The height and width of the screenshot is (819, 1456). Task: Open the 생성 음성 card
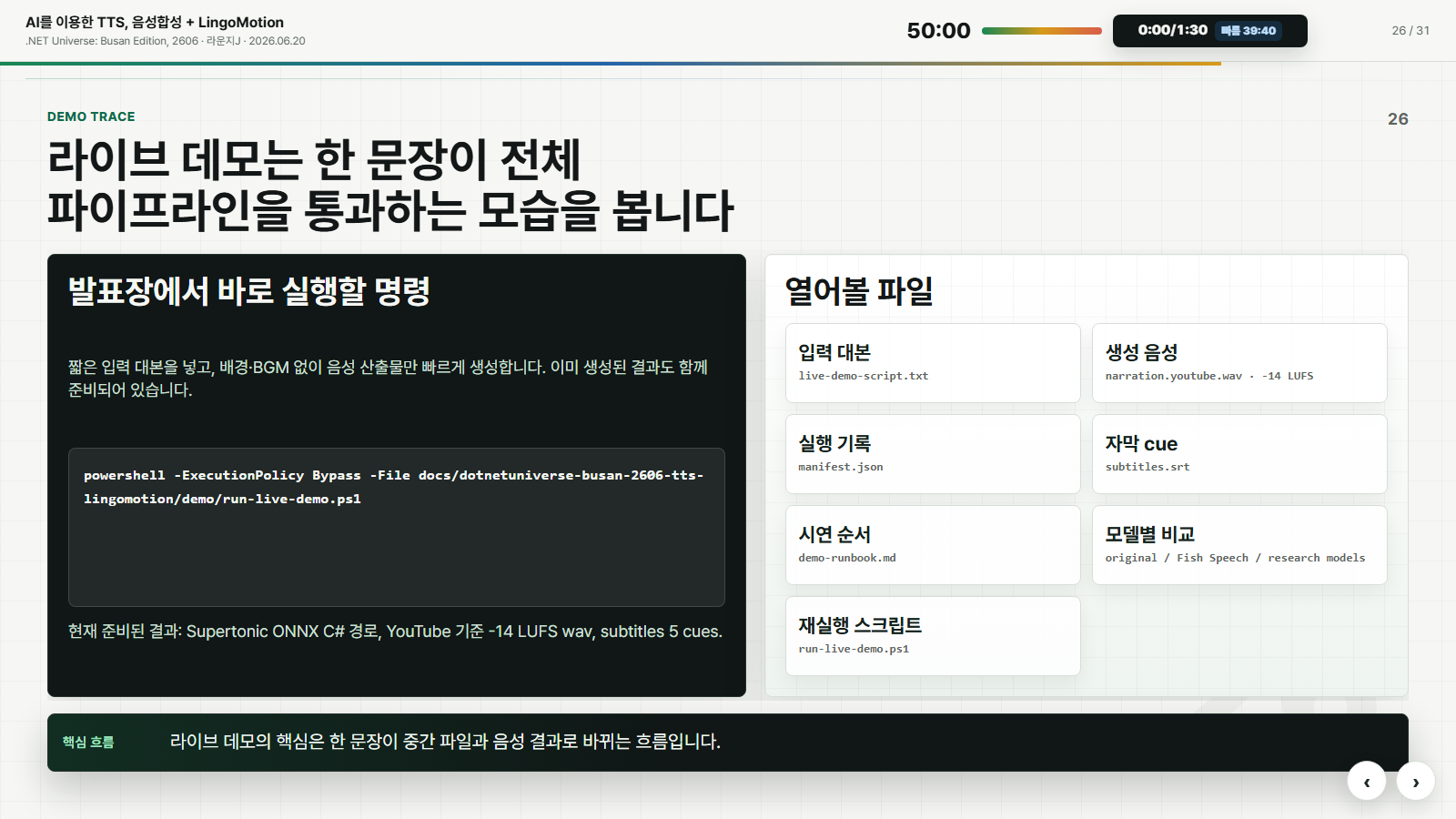tap(1239, 363)
